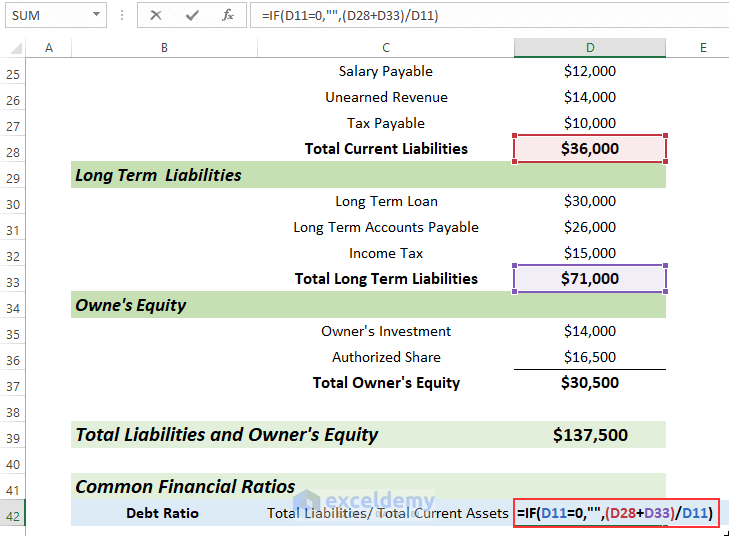Select column A header

tap(48, 48)
